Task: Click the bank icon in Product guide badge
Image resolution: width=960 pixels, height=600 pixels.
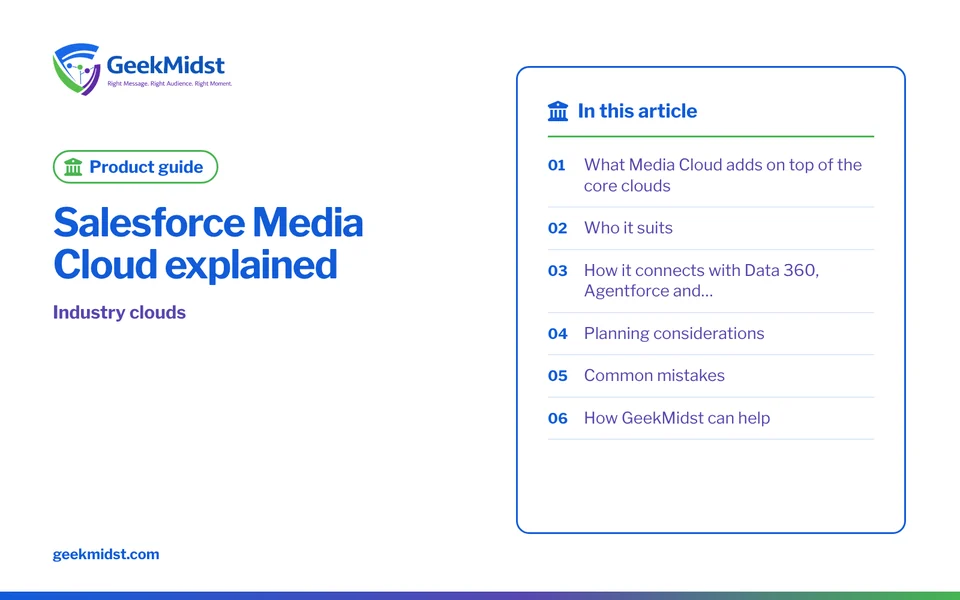Action: (x=73, y=167)
